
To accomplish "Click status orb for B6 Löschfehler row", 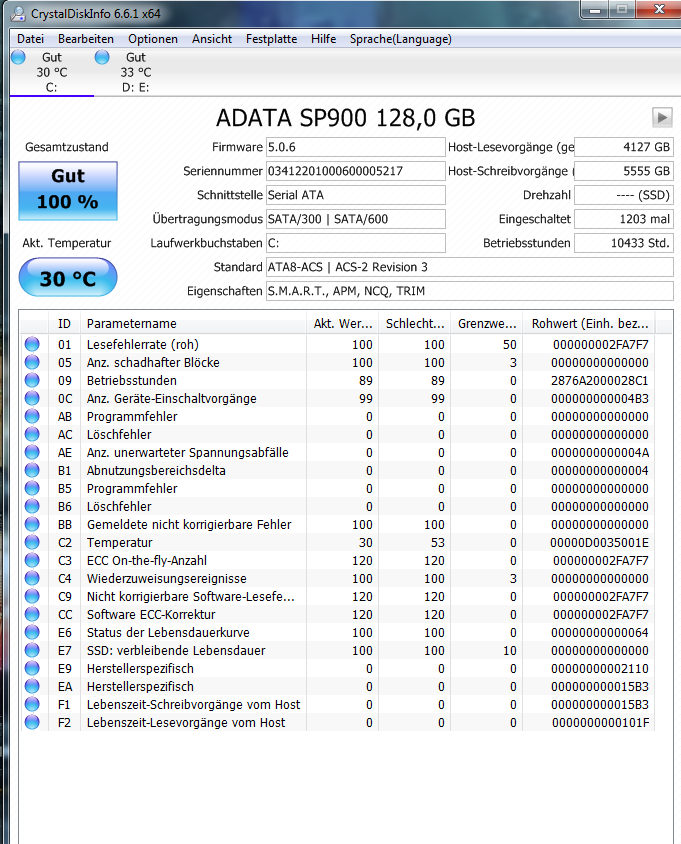I will pyautogui.click(x=32, y=506).
